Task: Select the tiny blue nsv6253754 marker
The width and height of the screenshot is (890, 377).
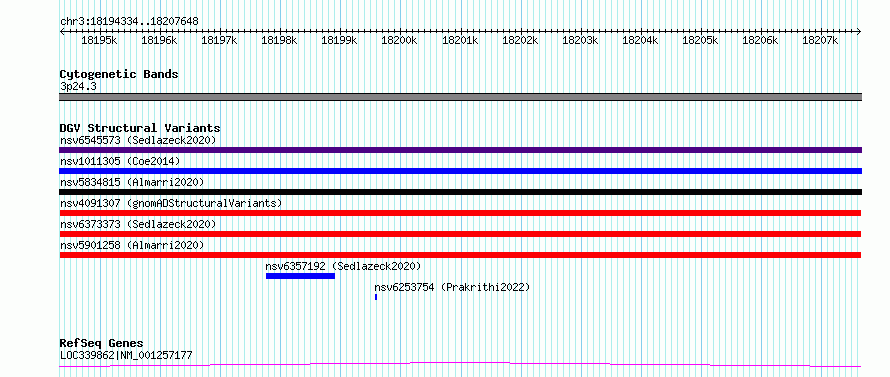Action: point(376,297)
